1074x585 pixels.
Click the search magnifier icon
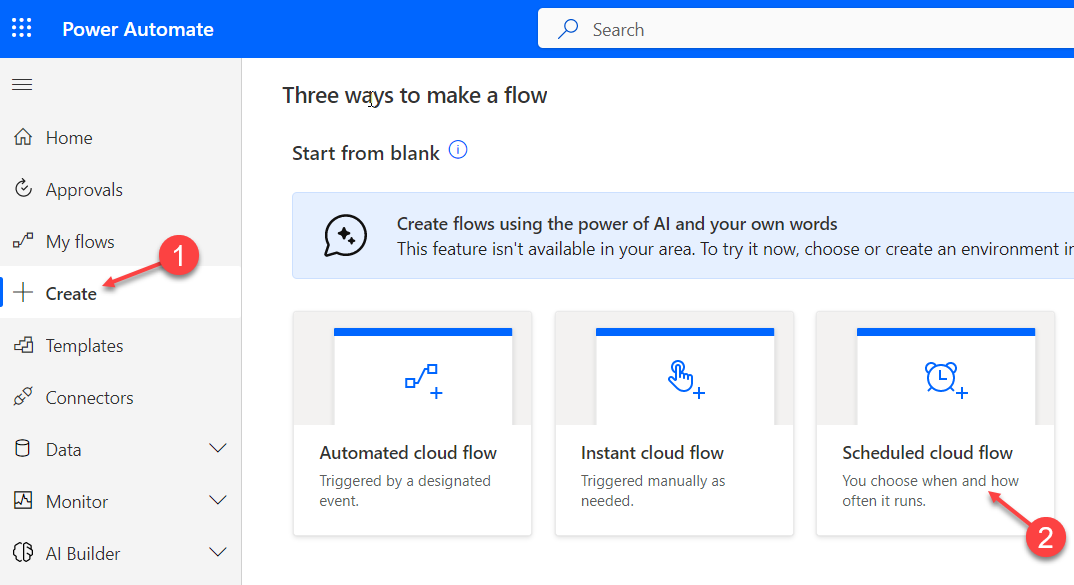pos(568,29)
